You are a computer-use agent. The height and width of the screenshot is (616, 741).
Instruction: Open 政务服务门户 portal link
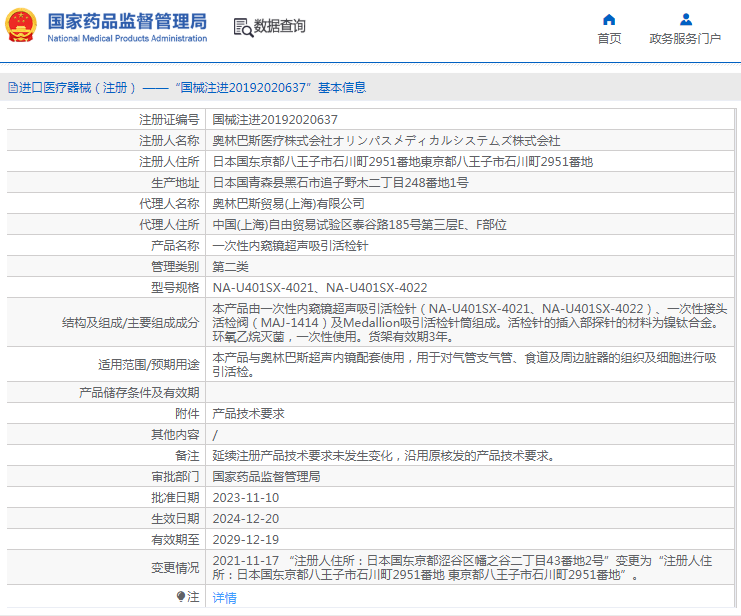coord(685,38)
